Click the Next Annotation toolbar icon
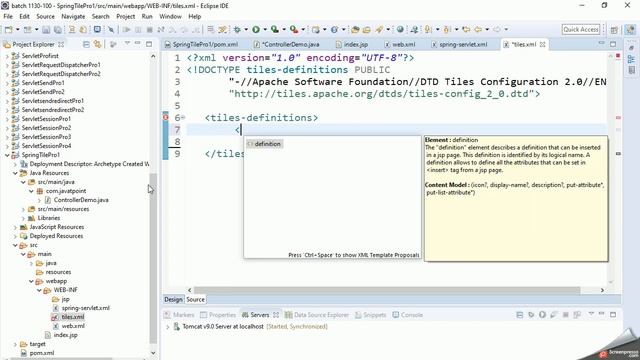640x360 pixels. coord(427,29)
